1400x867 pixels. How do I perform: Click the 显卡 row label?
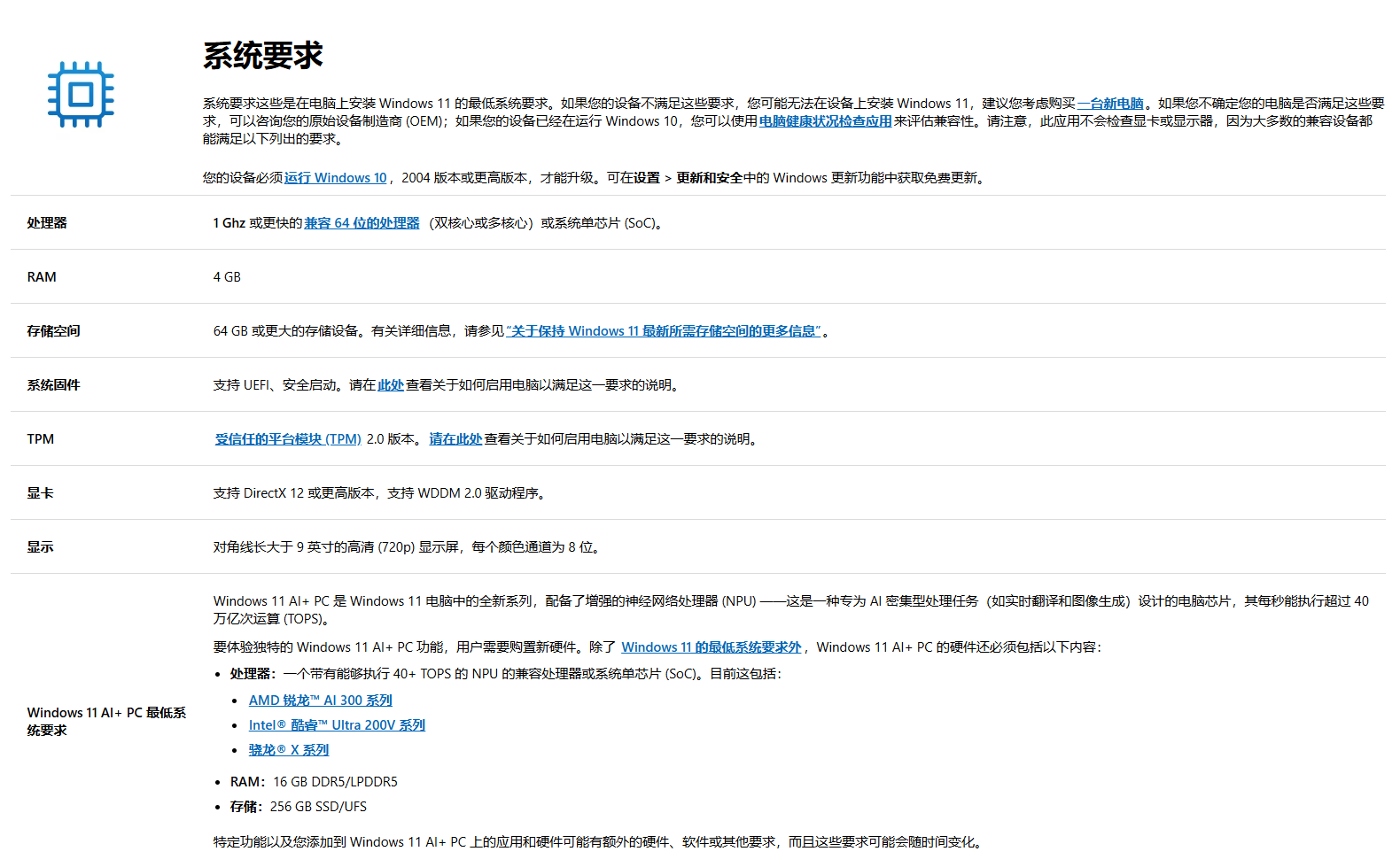pos(40,493)
